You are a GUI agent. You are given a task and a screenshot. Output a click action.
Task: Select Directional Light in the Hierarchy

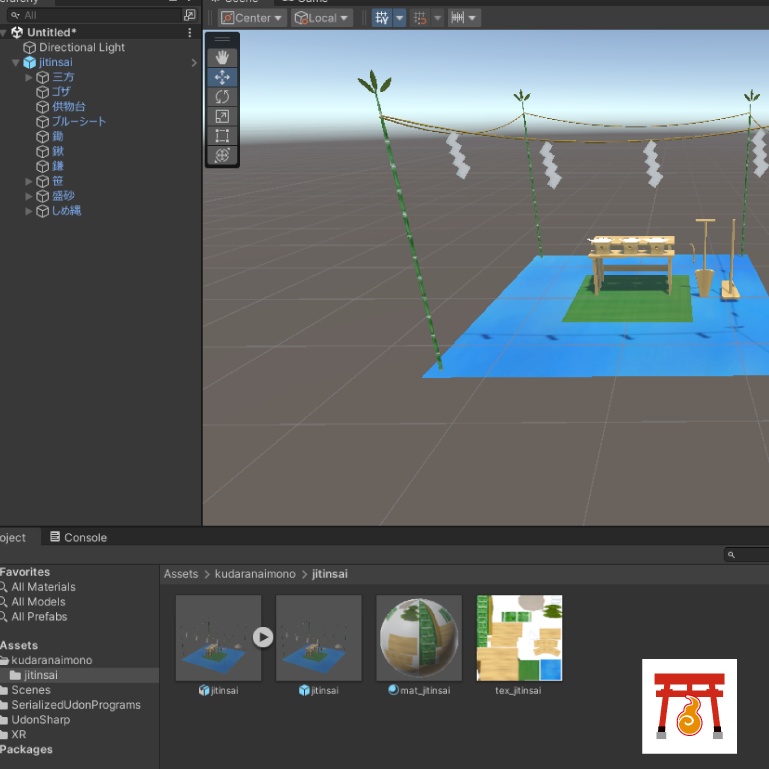82,48
